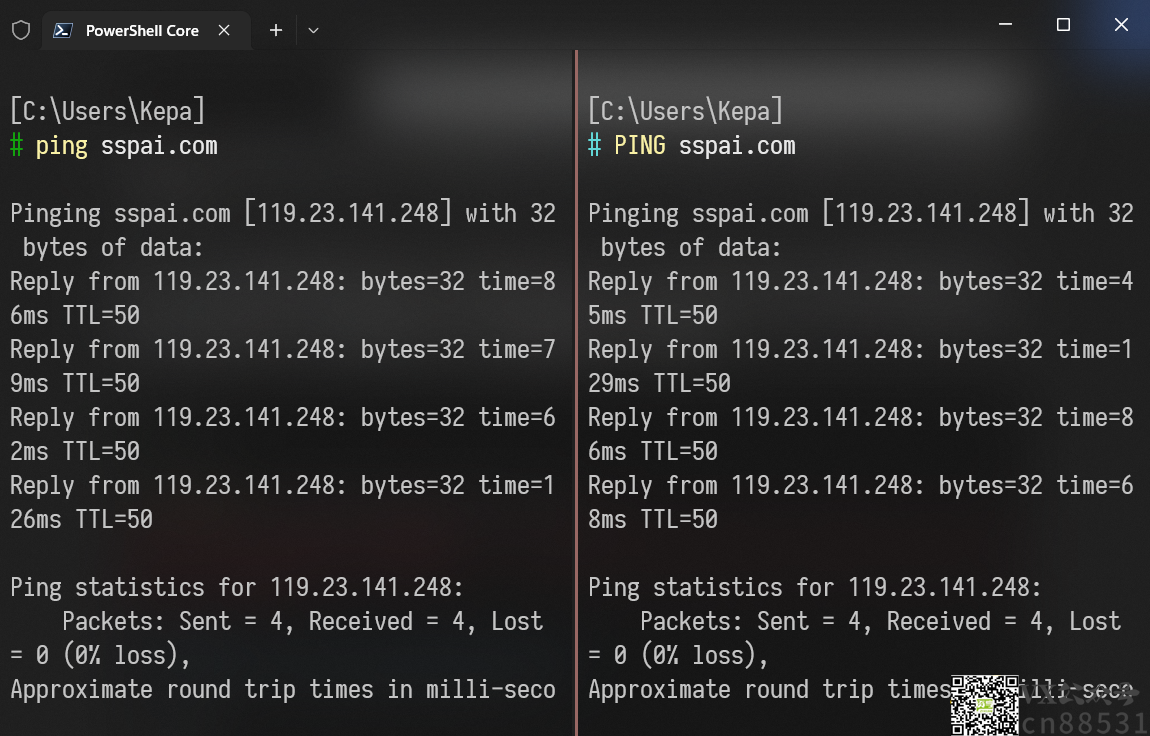Click the '126ms TTL=50' line in left pane
The height and width of the screenshot is (736, 1150).
pos(81,519)
